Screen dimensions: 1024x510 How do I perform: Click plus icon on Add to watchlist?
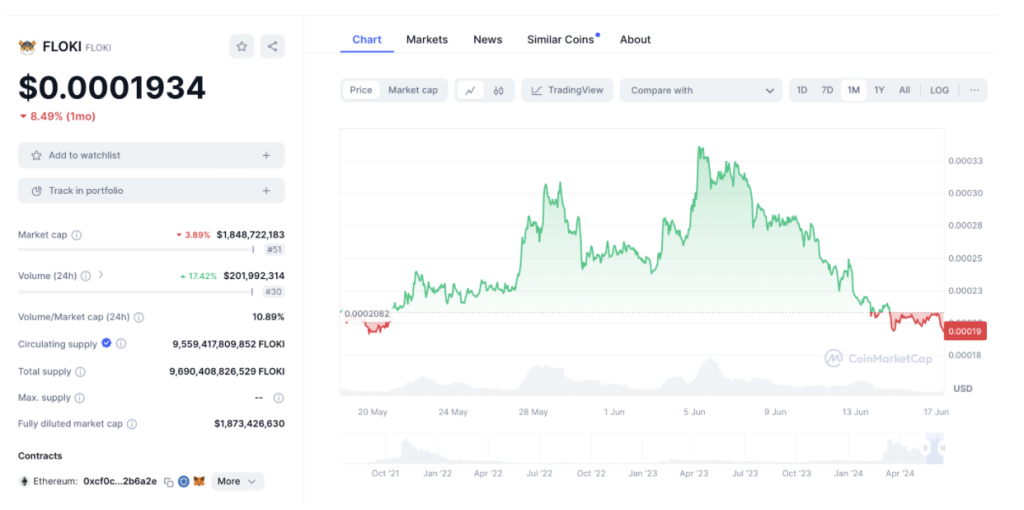click(266, 155)
